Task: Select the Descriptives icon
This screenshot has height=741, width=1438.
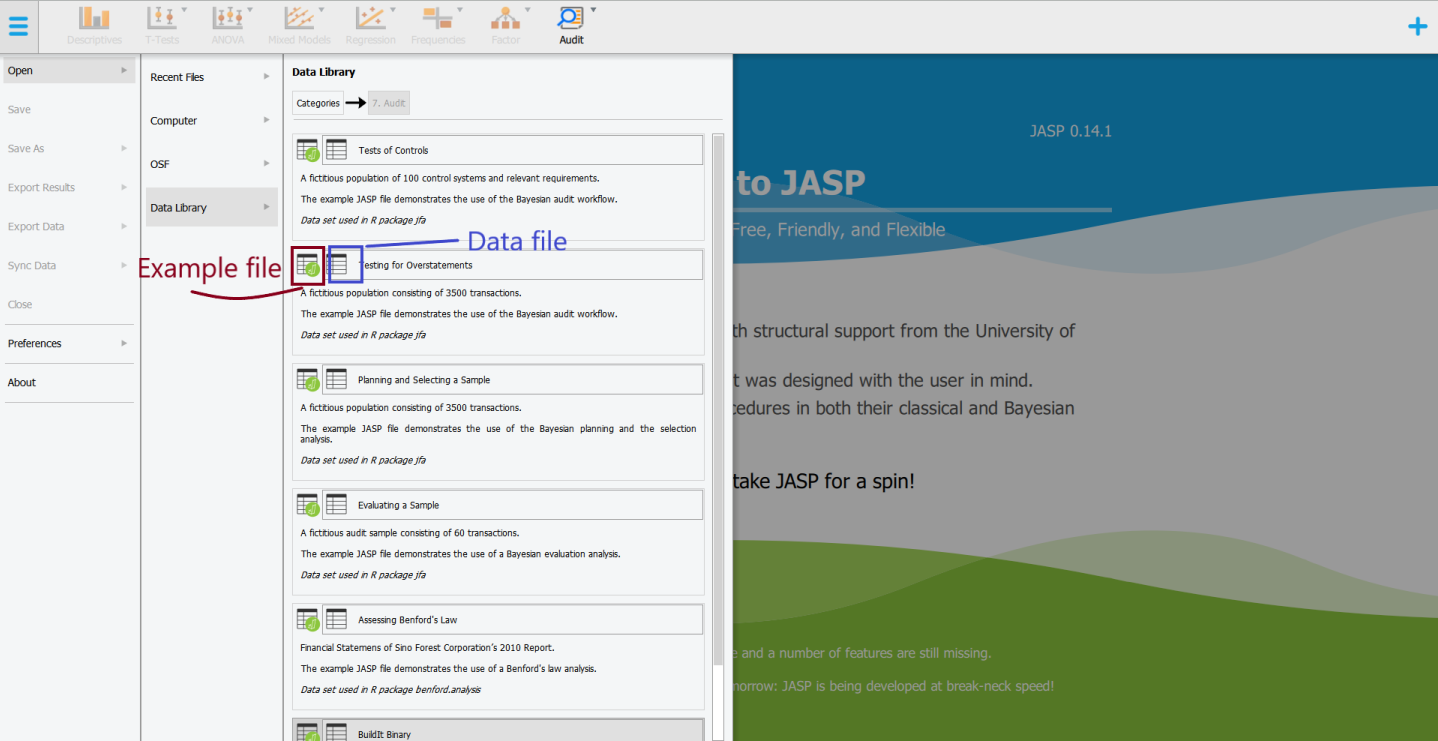Action: click(93, 20)
